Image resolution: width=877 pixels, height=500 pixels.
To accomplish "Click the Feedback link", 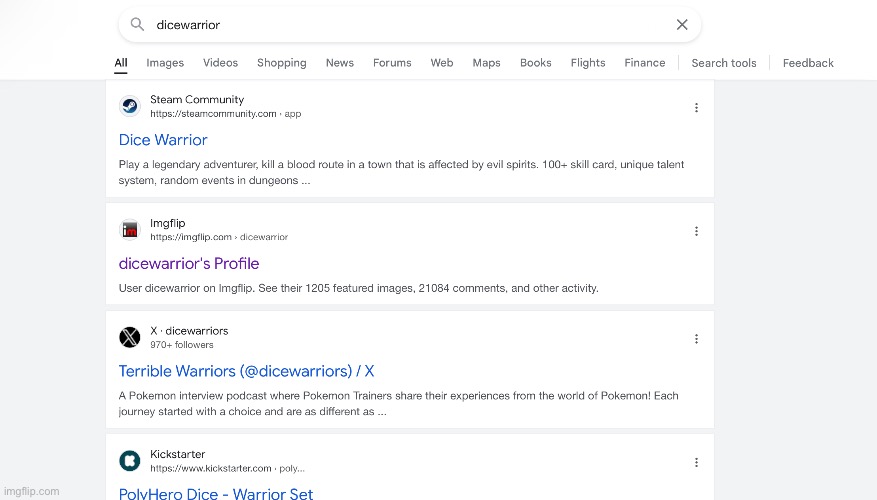I will [x=808, y=63].
